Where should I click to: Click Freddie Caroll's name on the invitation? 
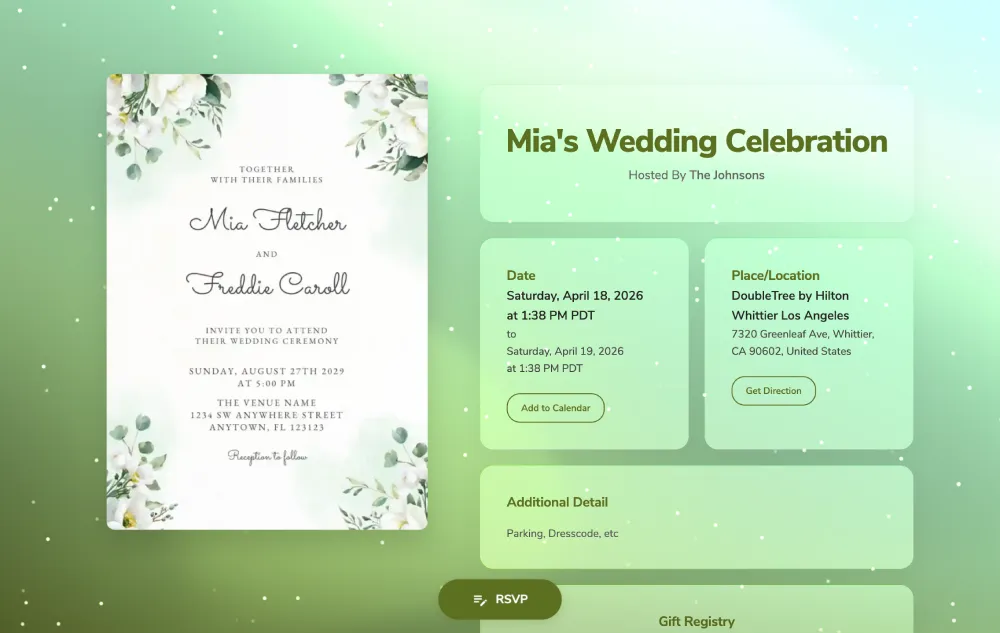267,284
